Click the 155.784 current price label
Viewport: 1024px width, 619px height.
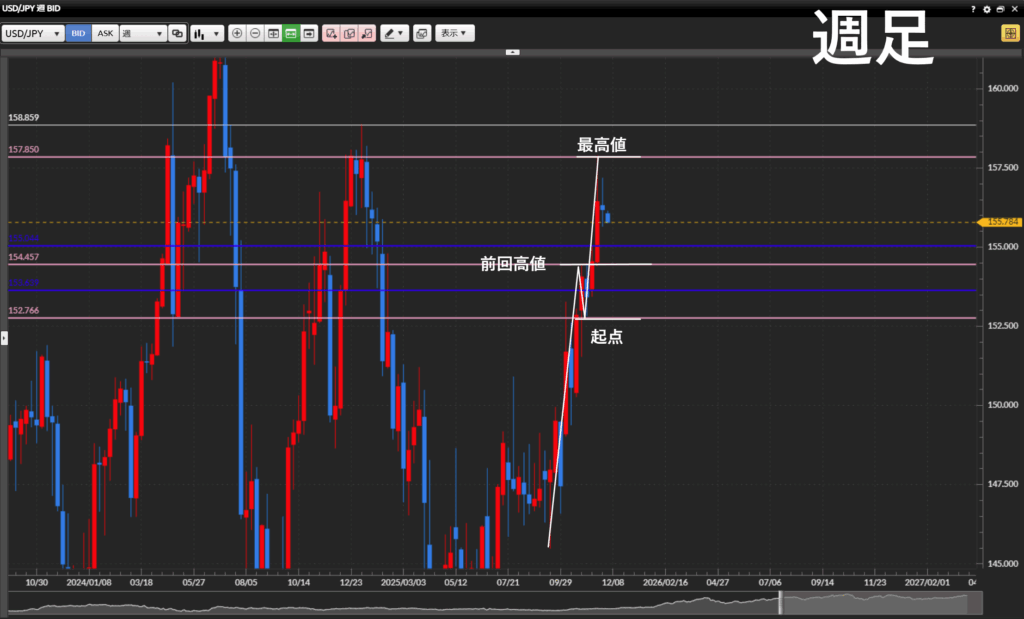pos(1002,222)
